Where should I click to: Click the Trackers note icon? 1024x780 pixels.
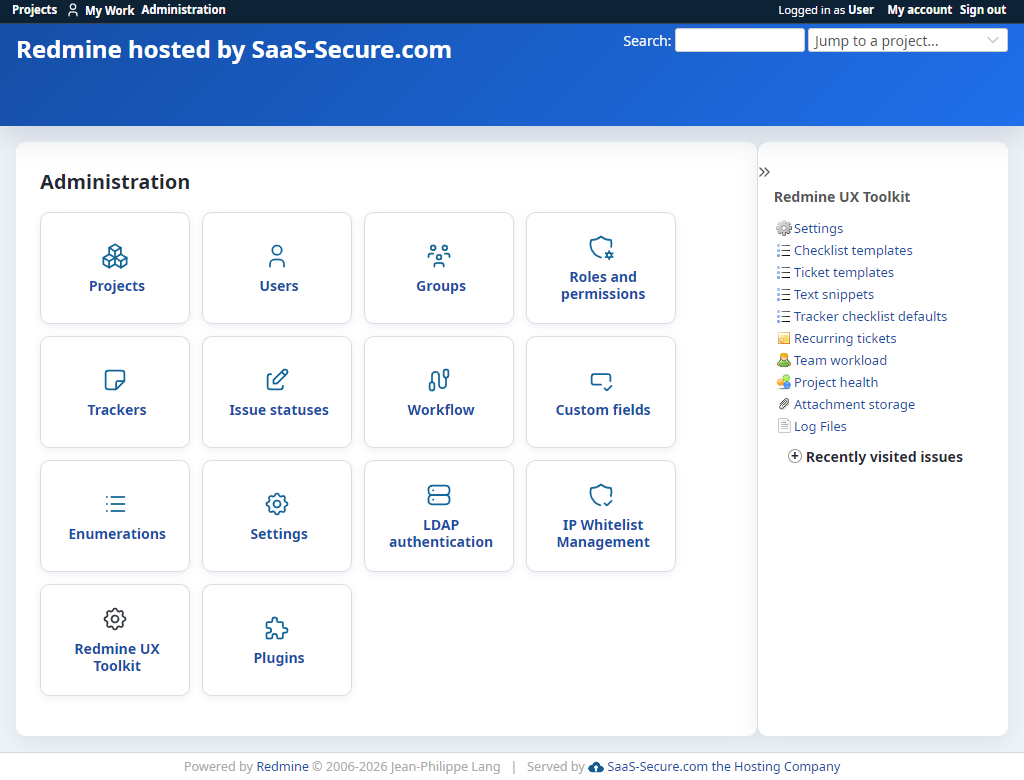click(x=115, y=380)
